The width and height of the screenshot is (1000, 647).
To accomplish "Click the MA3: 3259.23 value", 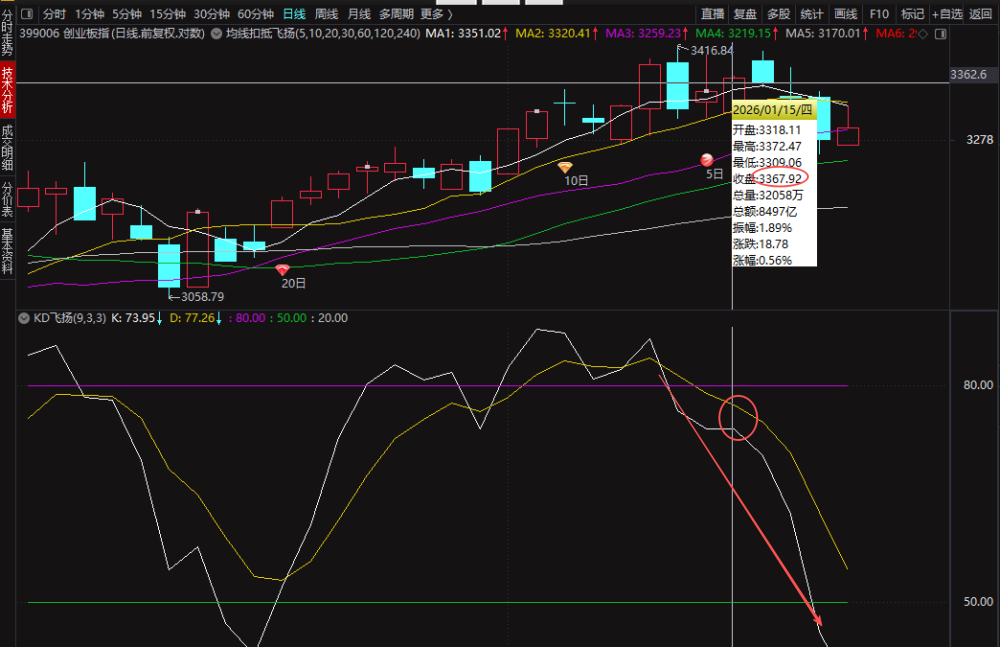I will coord(643,33).
